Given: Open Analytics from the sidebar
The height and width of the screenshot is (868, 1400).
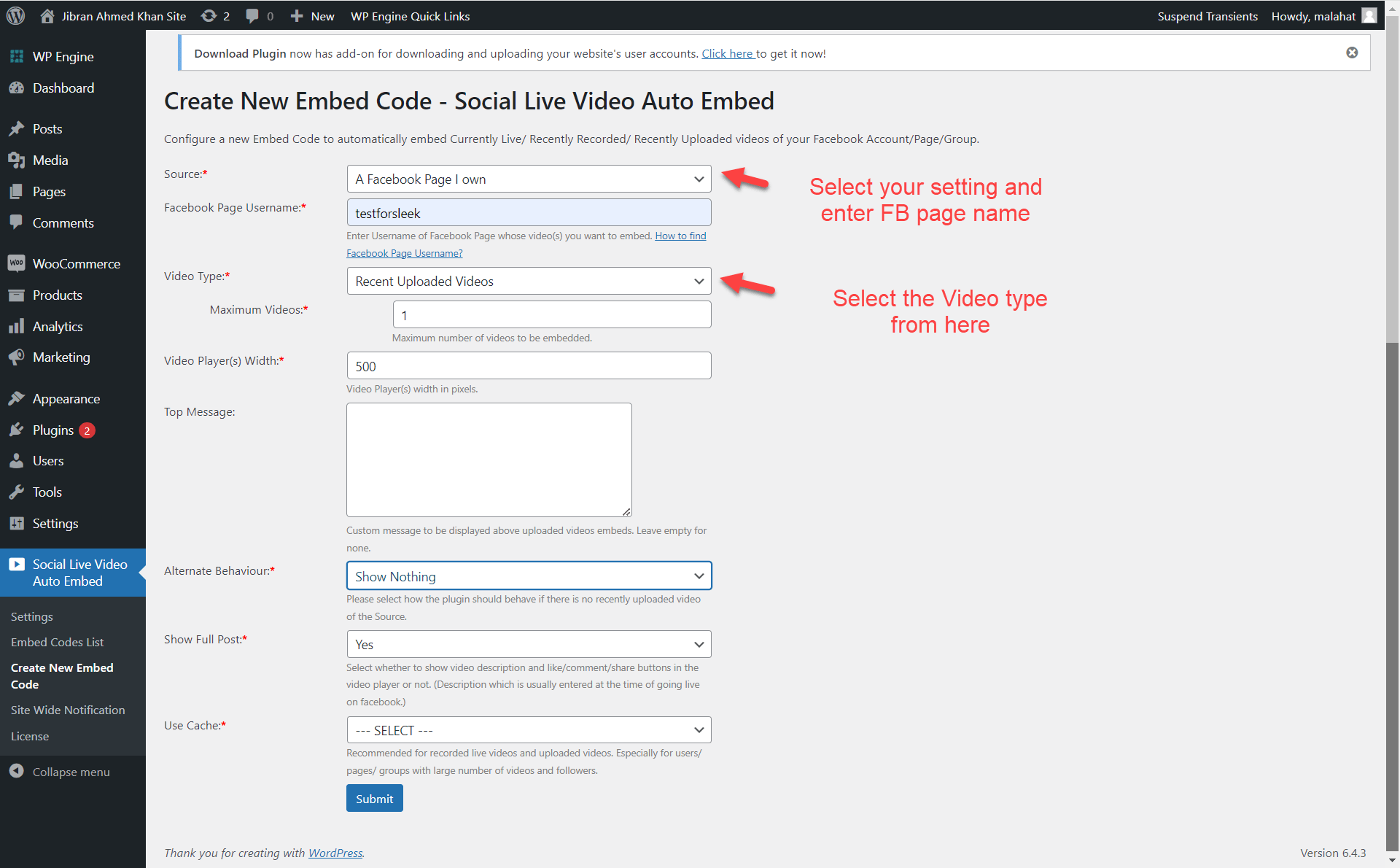Looking at the screenshot, I should tap(57, 326).
